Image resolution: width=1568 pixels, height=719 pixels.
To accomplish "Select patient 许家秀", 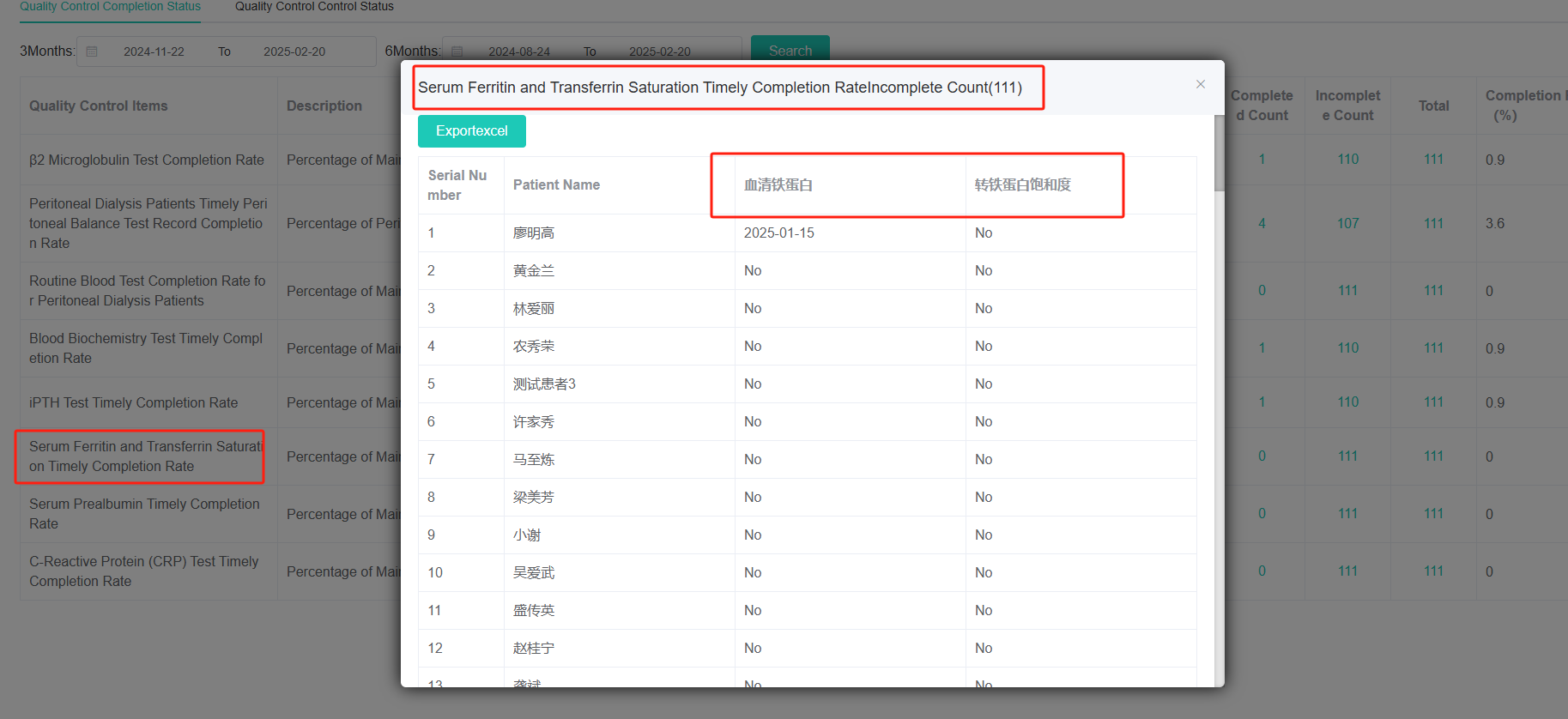I will click(534, 422).
